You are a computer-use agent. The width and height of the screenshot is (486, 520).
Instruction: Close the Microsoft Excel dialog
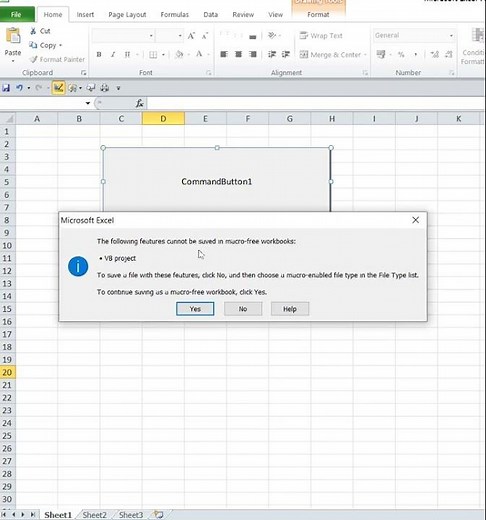click(x=415, y=220)
